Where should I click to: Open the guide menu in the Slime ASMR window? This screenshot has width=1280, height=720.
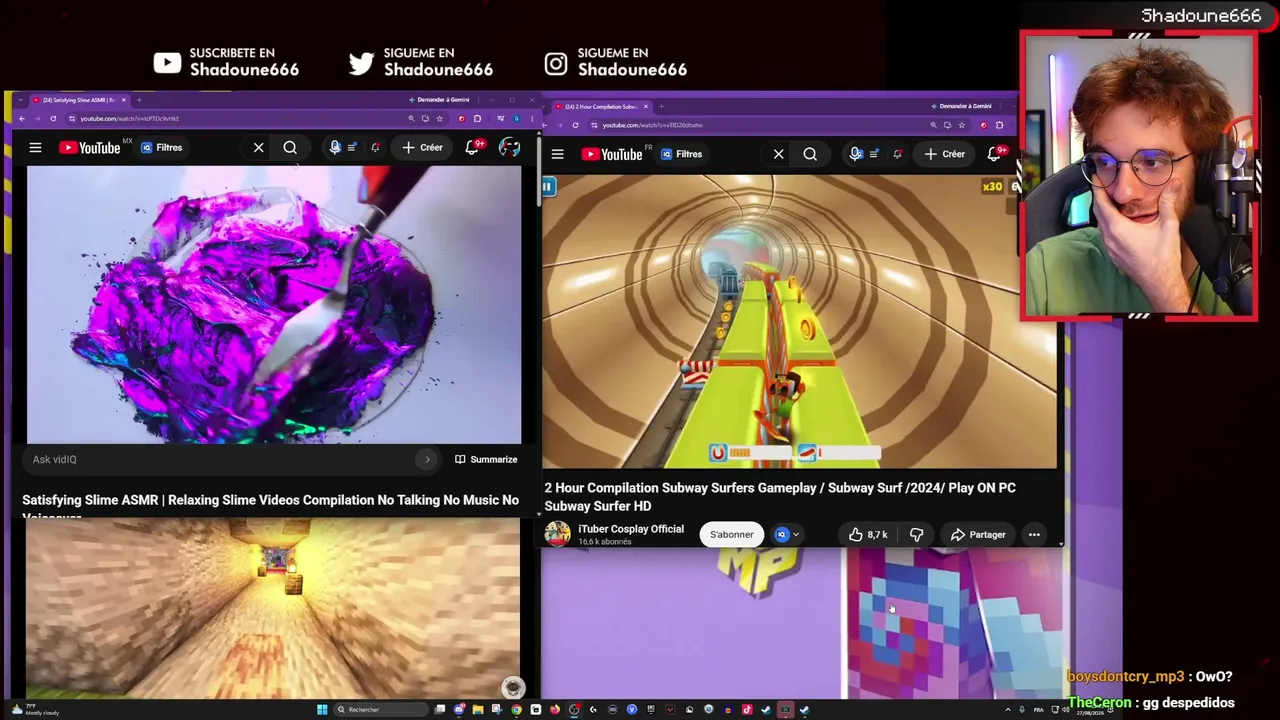(x=35, y=148)
